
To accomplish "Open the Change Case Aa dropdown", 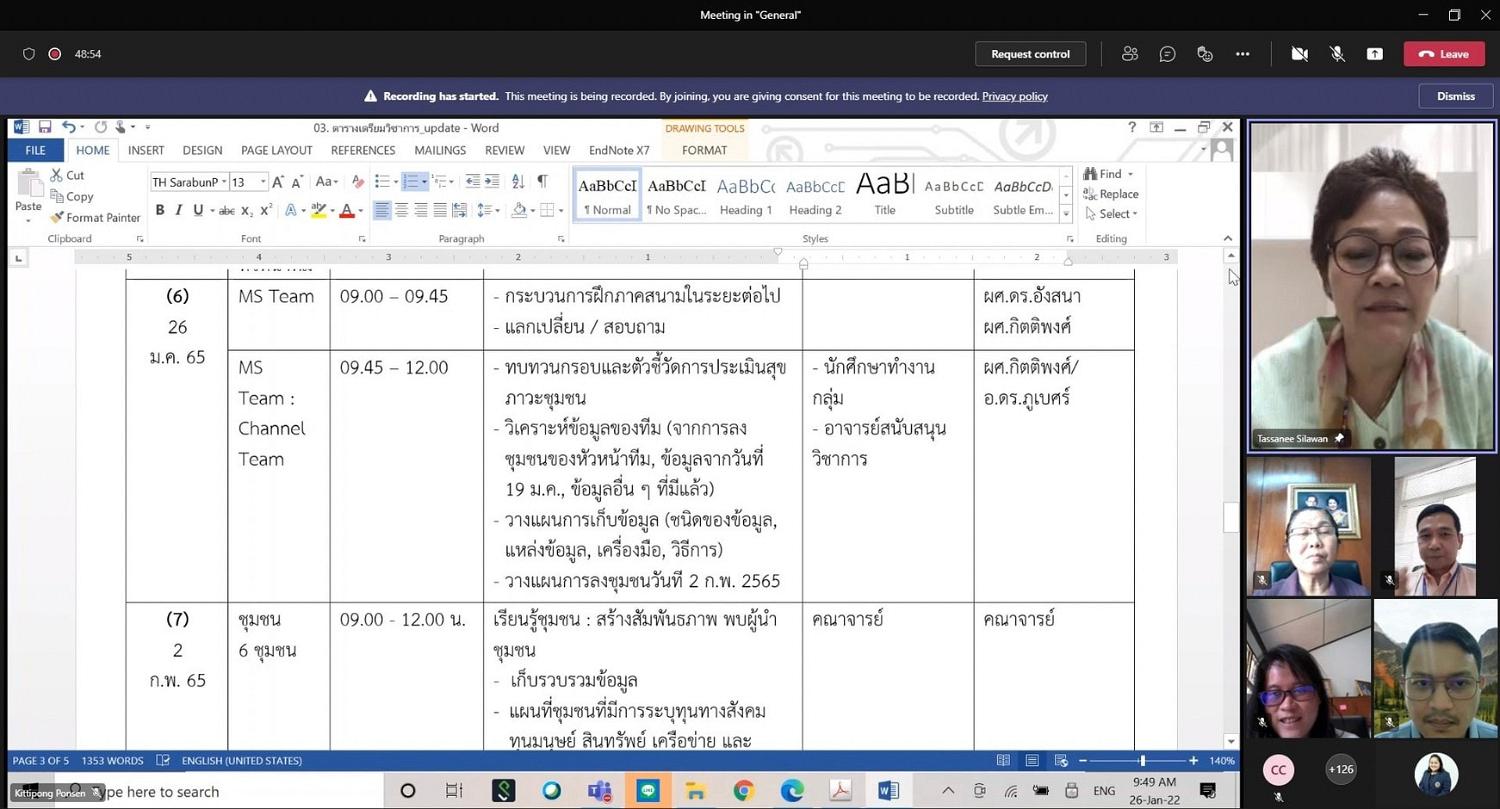I will pyautogui.click(x=327, y=182).
